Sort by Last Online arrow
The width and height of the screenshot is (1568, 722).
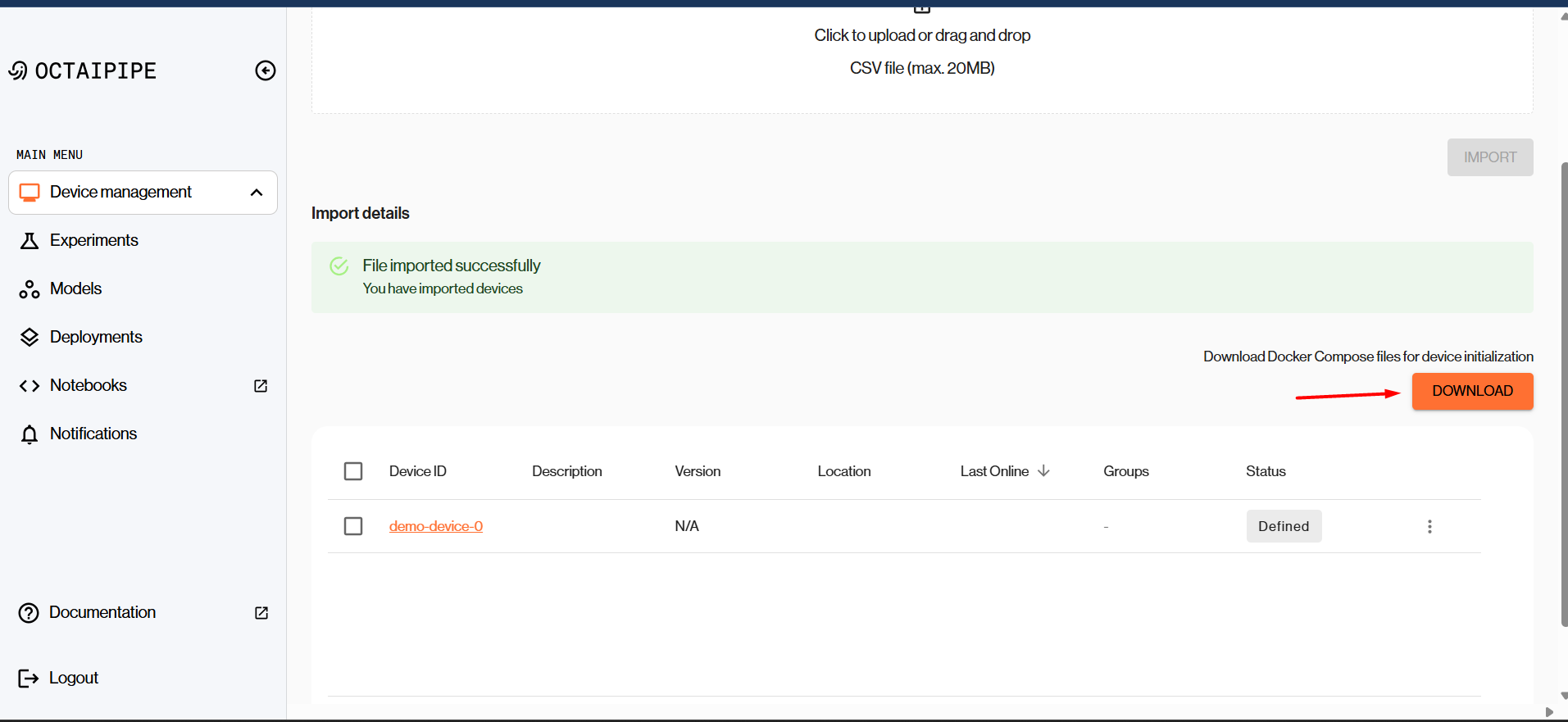(1043, 471)
